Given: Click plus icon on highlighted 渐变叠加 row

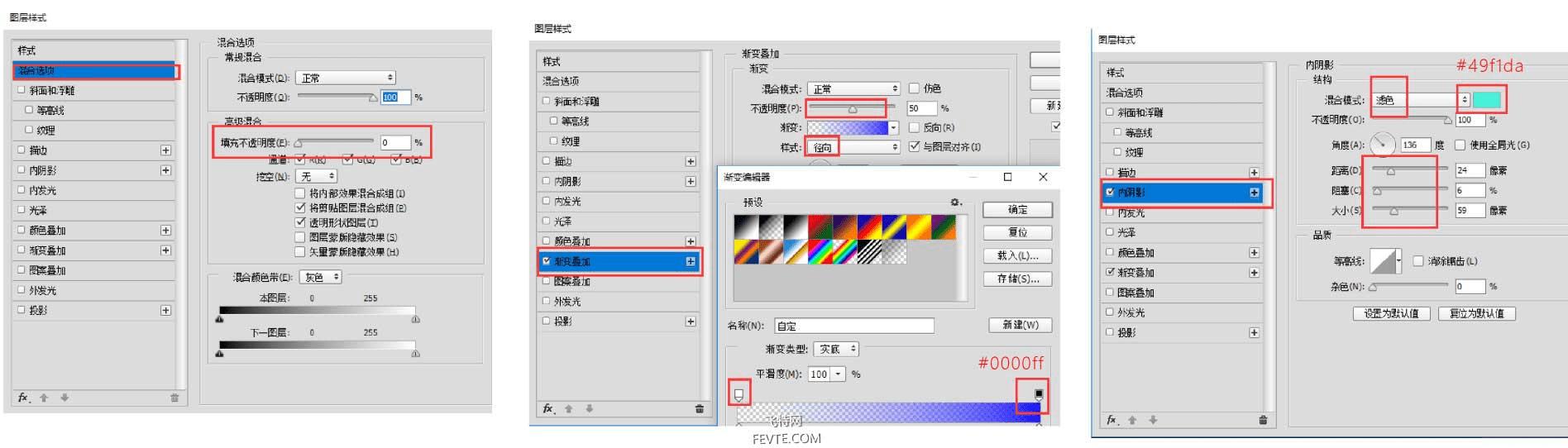Looking at the screenshot, I should tap(691, 261).
